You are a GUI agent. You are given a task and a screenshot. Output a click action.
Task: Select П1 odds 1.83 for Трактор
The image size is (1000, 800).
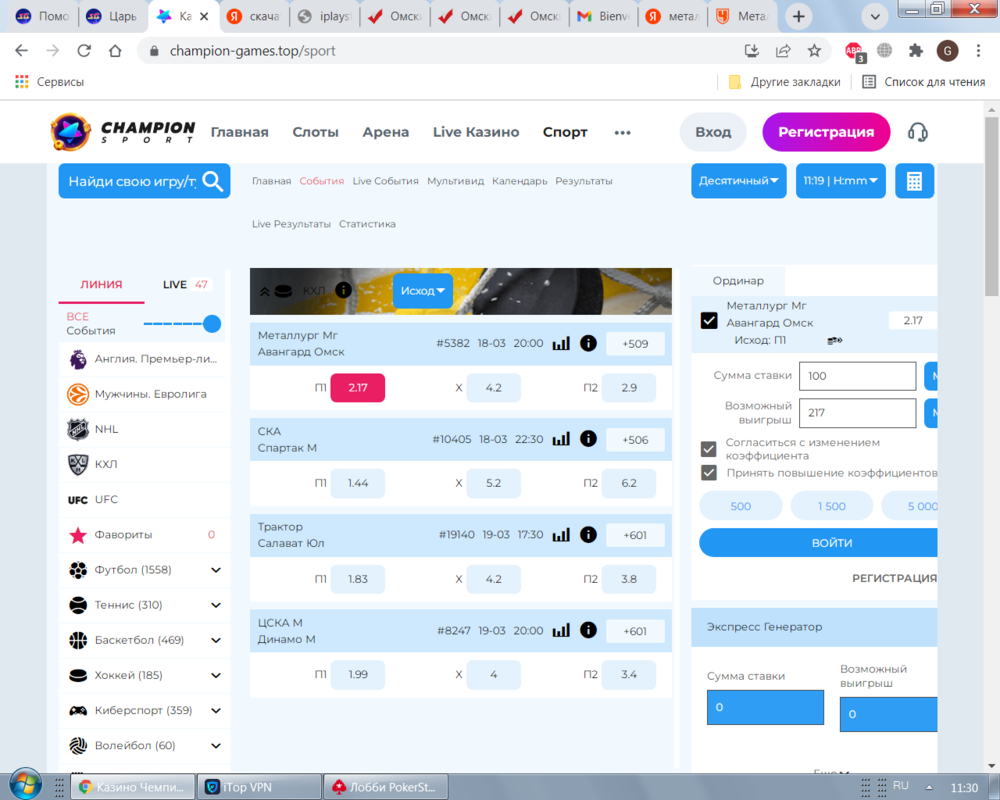(358, 579)
